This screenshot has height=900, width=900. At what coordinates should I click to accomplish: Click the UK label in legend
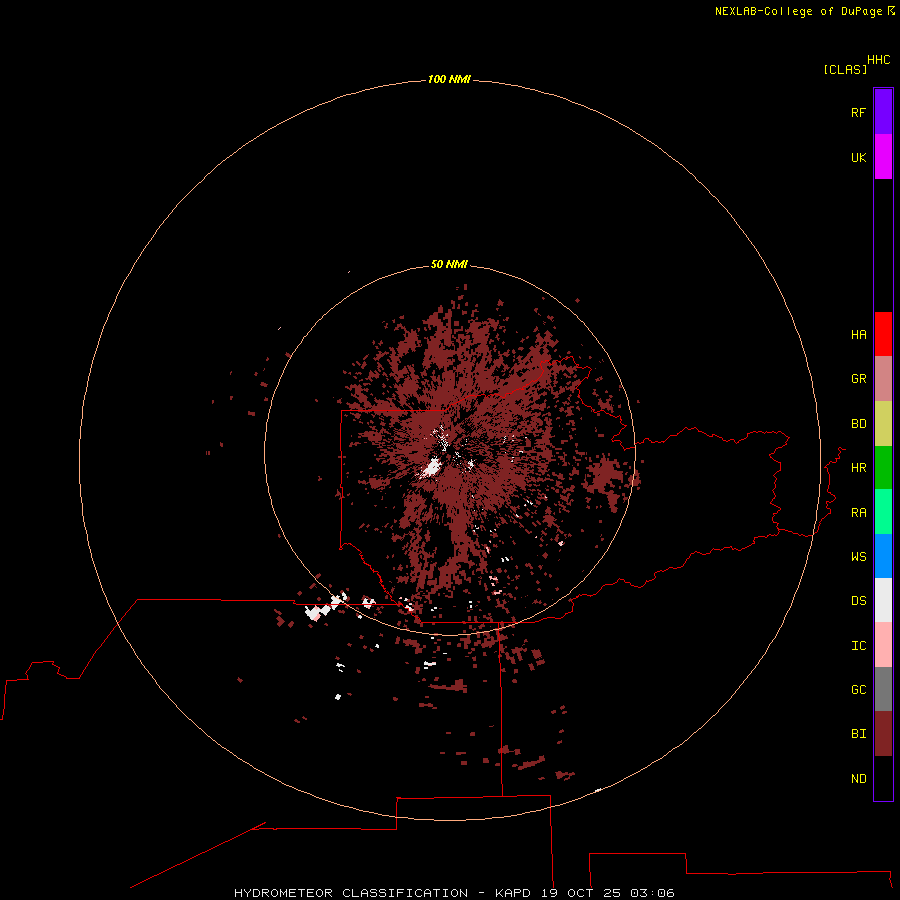[x=858, y=158]
